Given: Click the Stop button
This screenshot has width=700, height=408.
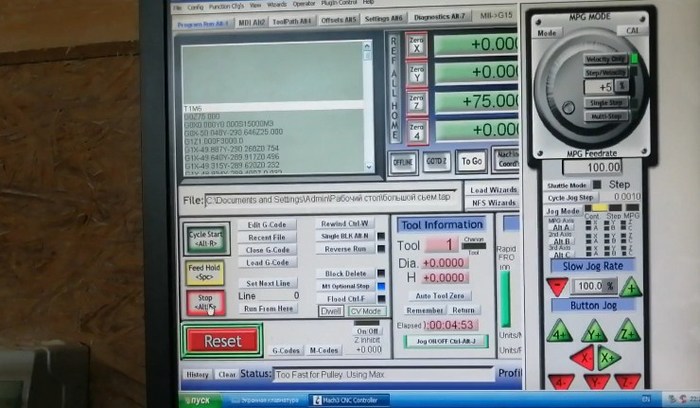Looking at the screenshot, I should [205, 302].
